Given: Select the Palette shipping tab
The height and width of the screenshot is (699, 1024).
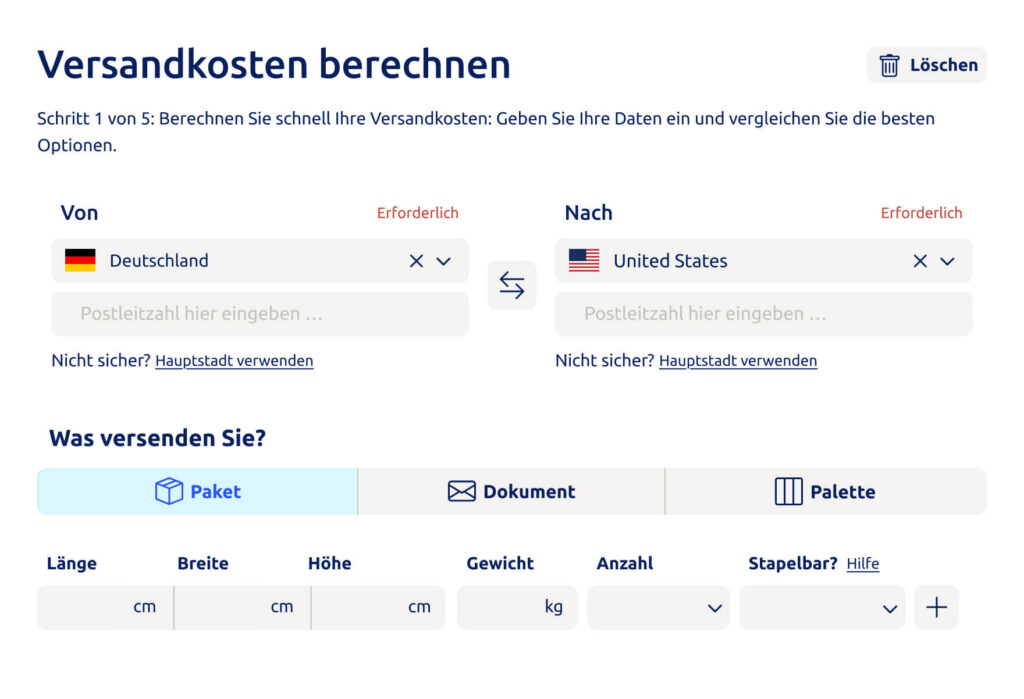Looking at the screenshot, I should point(826,491).
